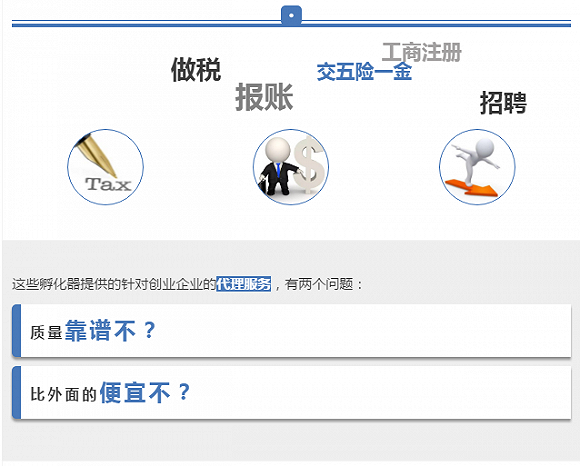Screen dimensions: 580x466
Task: Click the blue 交五险一金 text
Action: click(364, 72)
